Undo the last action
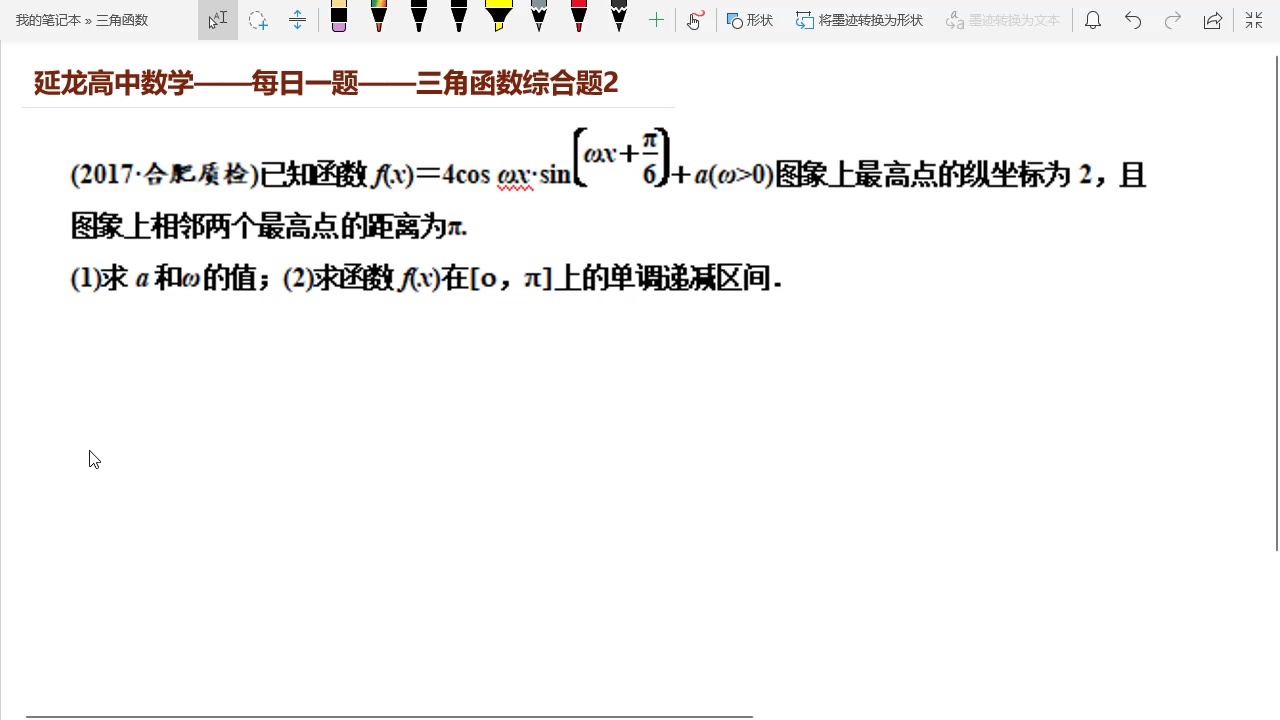The width and height of the screenshot is (1280, 720). tap(1133, 20)
